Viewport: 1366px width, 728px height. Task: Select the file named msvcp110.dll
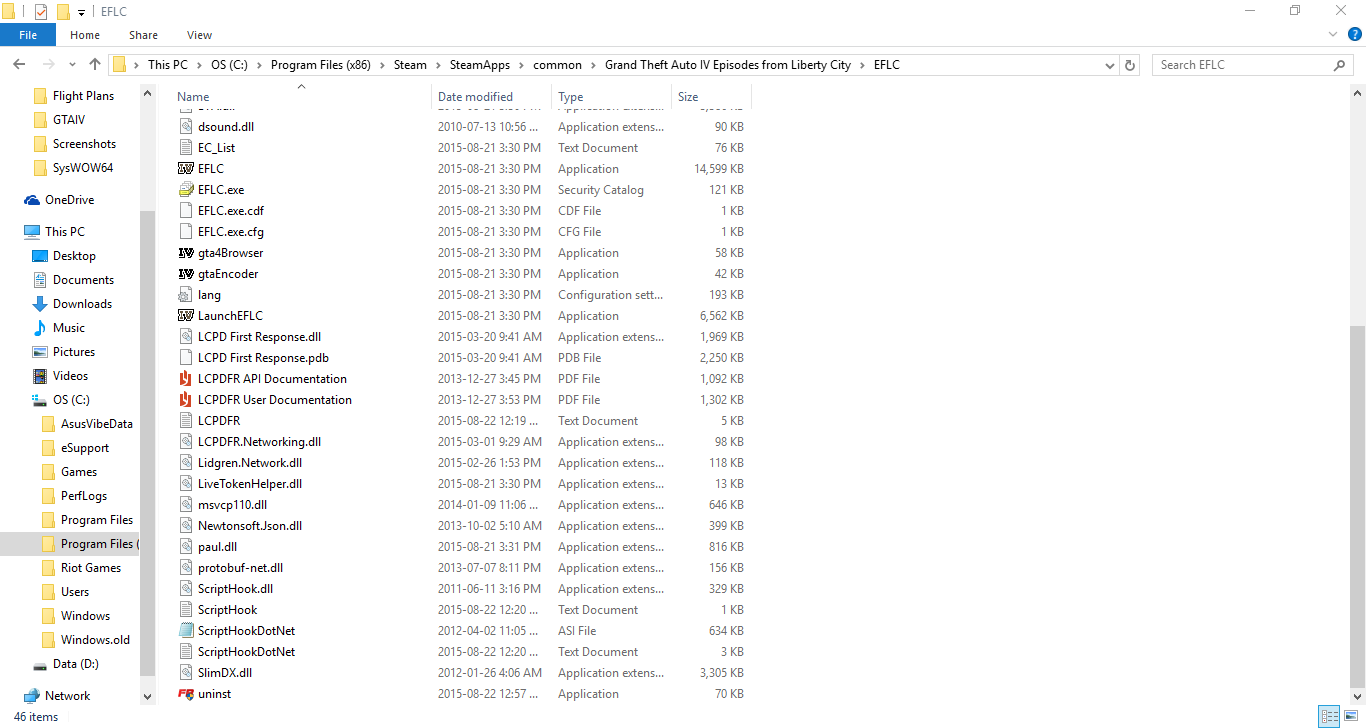[x=232, y=505]
